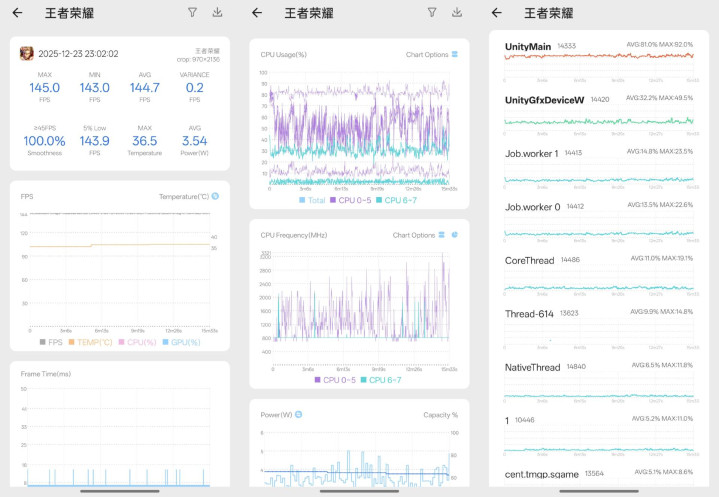Go back from the FPS summary screen
This screenshot has width=719, height=497.
click(17, 13)
